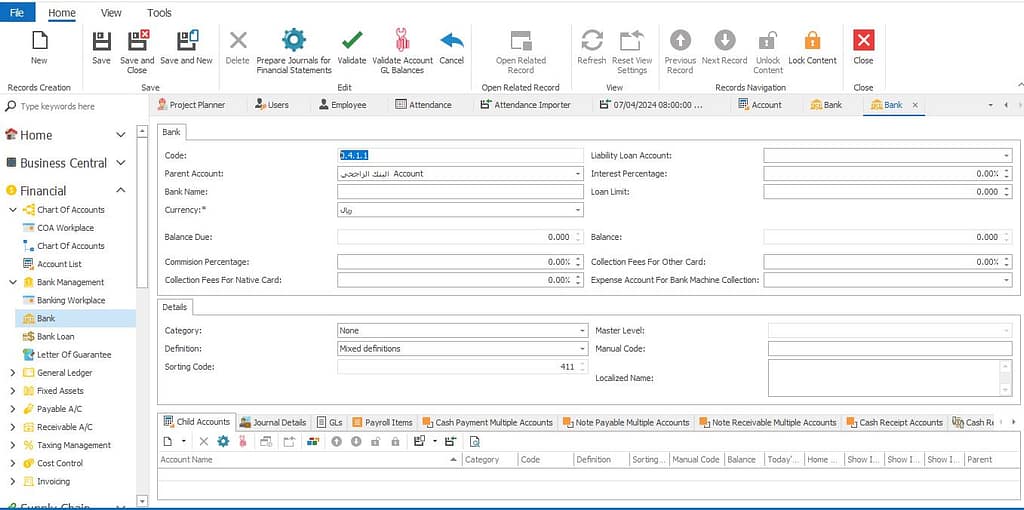Click Reset View Settings icon
Image resolution: width=1024 pixels, height=510 pixels.
pos(632,41)
